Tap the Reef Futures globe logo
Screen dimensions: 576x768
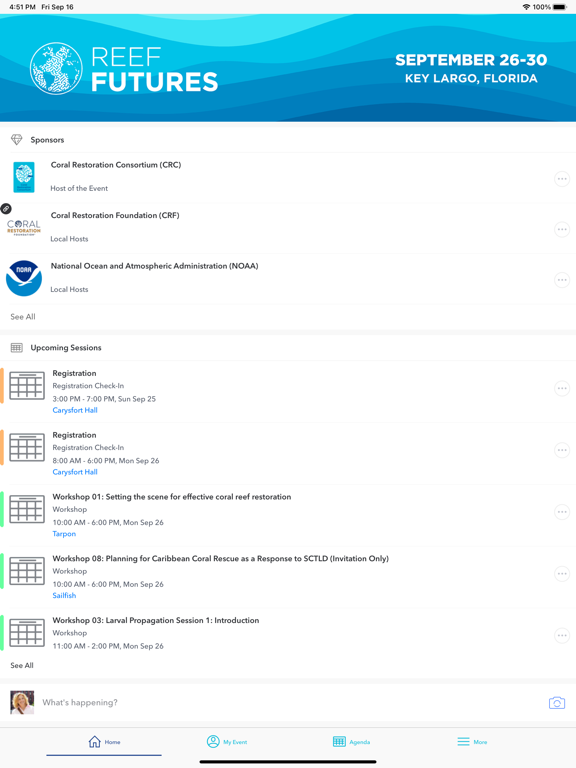pyautogui.click(x=56, y=68)
